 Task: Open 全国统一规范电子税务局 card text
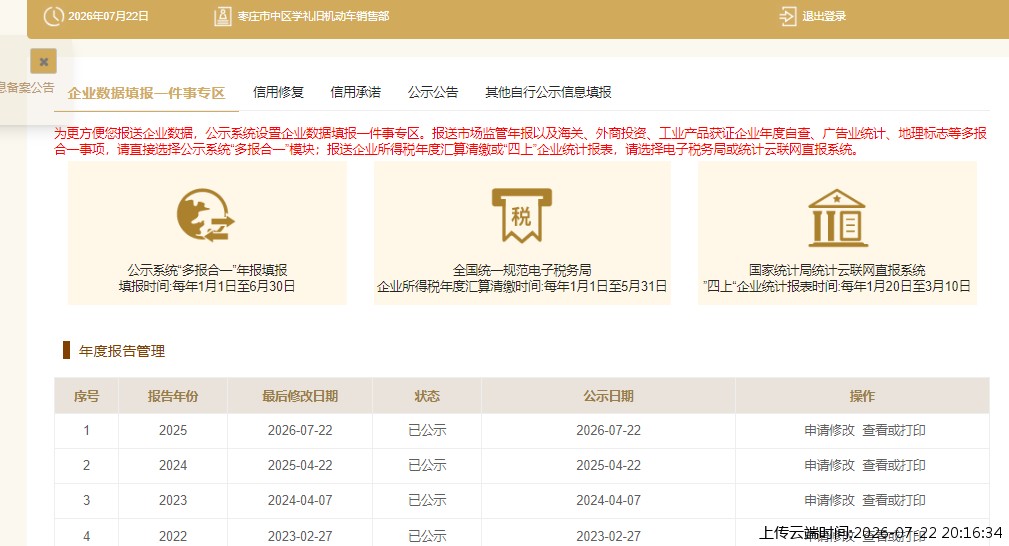pyautogui.click(x=522, y=270)
